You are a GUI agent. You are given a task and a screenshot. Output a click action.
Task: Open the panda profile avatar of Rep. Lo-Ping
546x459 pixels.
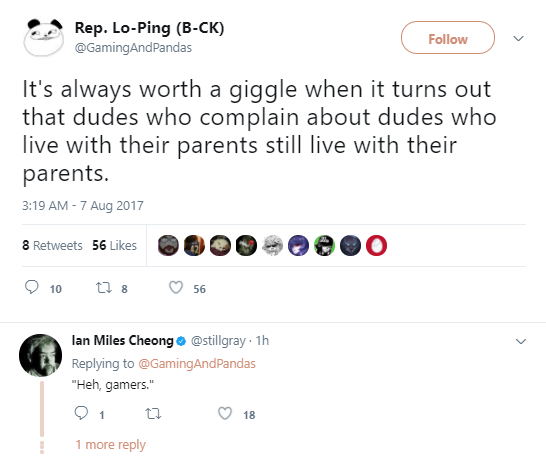44,38
